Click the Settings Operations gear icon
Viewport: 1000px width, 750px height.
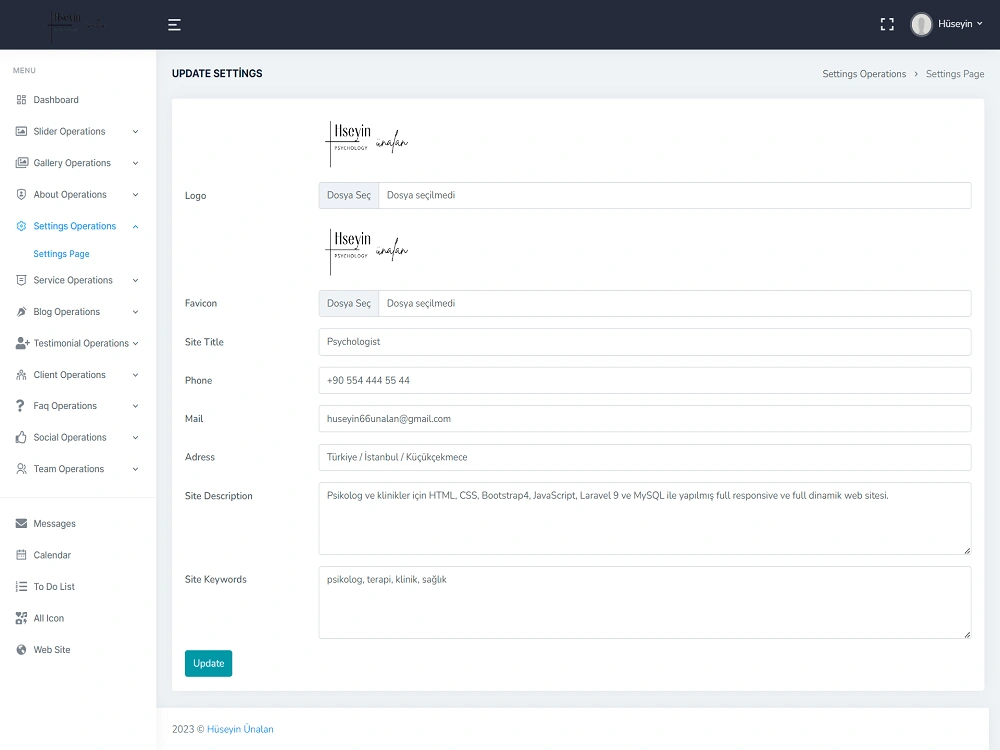pyautogui.click(x=21, y=226)
